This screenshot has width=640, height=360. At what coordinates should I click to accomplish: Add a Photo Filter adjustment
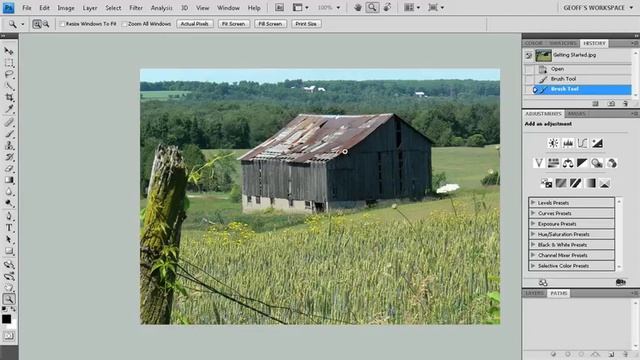coord(597,163)
